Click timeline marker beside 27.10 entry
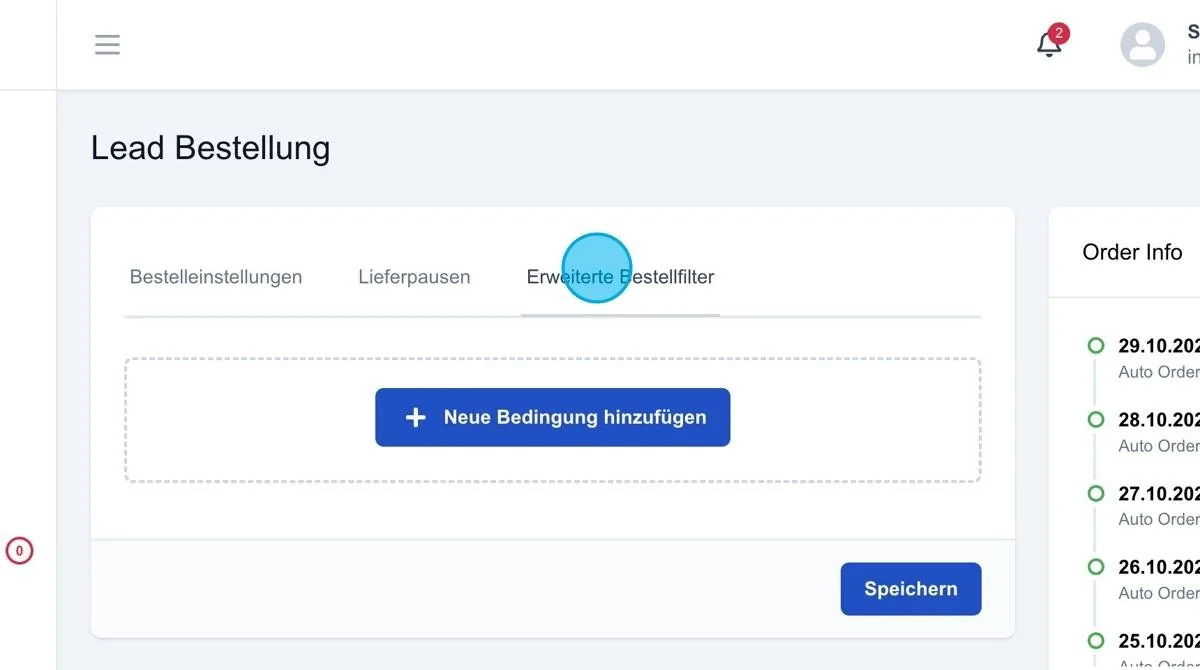The image size is (1200, 670). tap(1096, 493)
